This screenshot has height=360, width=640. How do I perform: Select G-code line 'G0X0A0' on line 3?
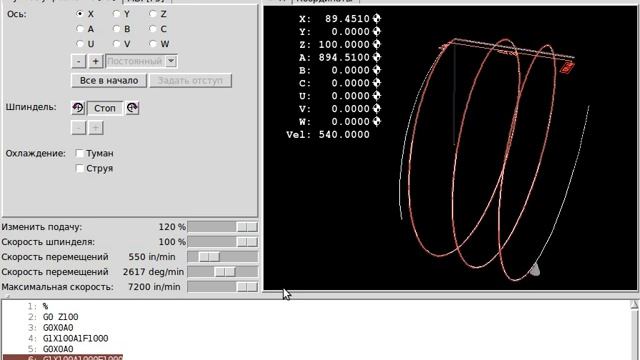pyautogui.click(x=58, y=328)
